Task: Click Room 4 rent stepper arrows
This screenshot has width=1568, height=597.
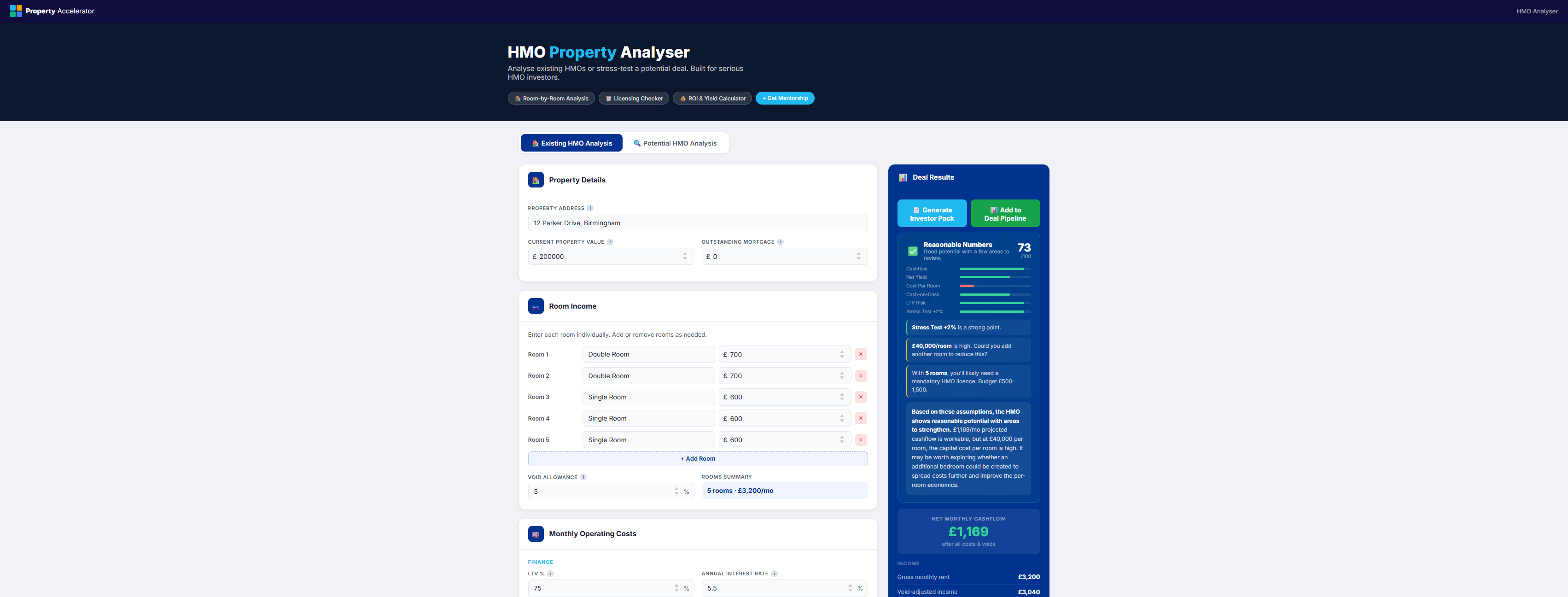Action: tap(842, 419)
